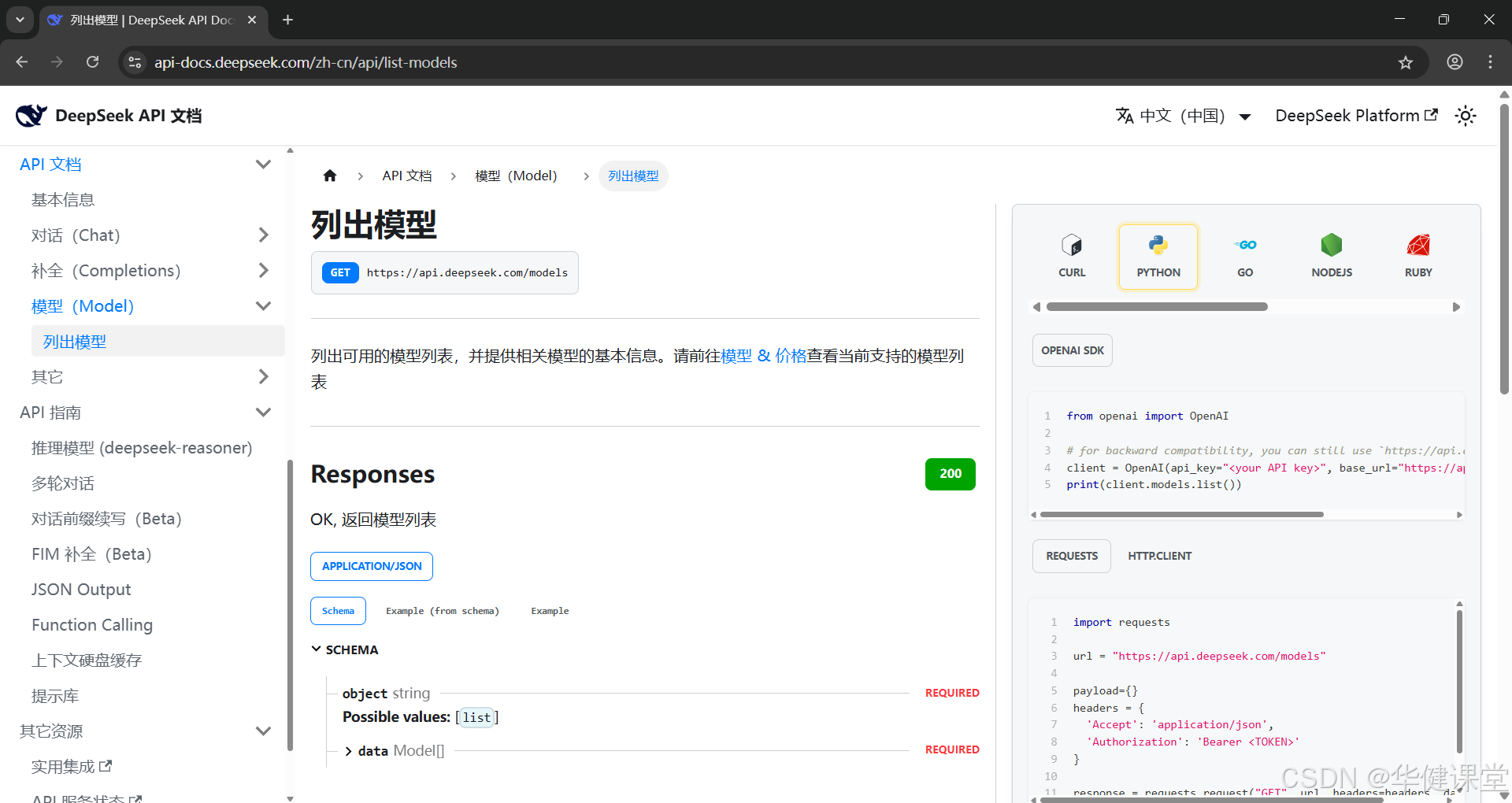Click GET https://api.deepseek.com/models endpoint box
The width and height of the screenshot is (1512, 803).
coord(445,272)
